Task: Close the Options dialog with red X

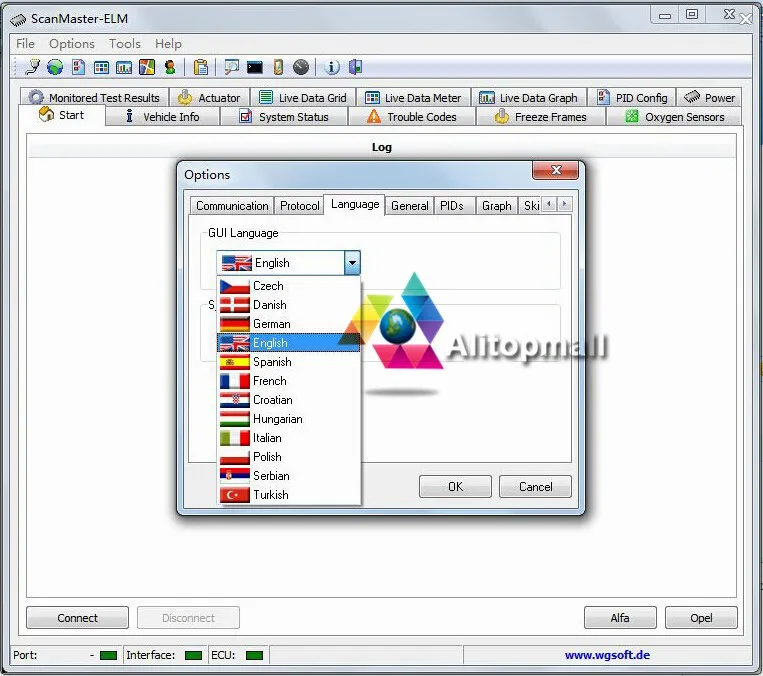Action: [556, 170]
